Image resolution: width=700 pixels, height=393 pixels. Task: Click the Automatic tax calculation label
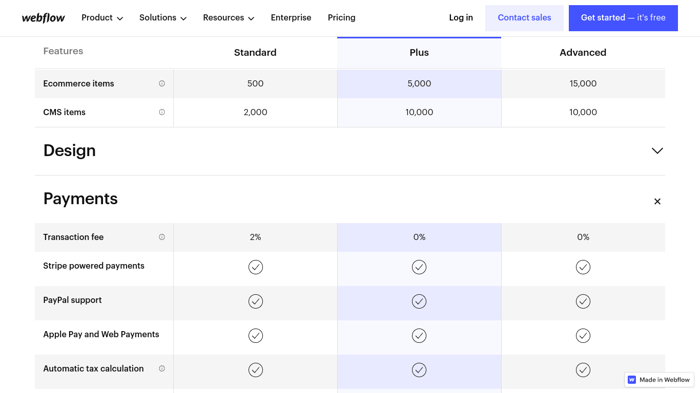click(x=93, y=368)
